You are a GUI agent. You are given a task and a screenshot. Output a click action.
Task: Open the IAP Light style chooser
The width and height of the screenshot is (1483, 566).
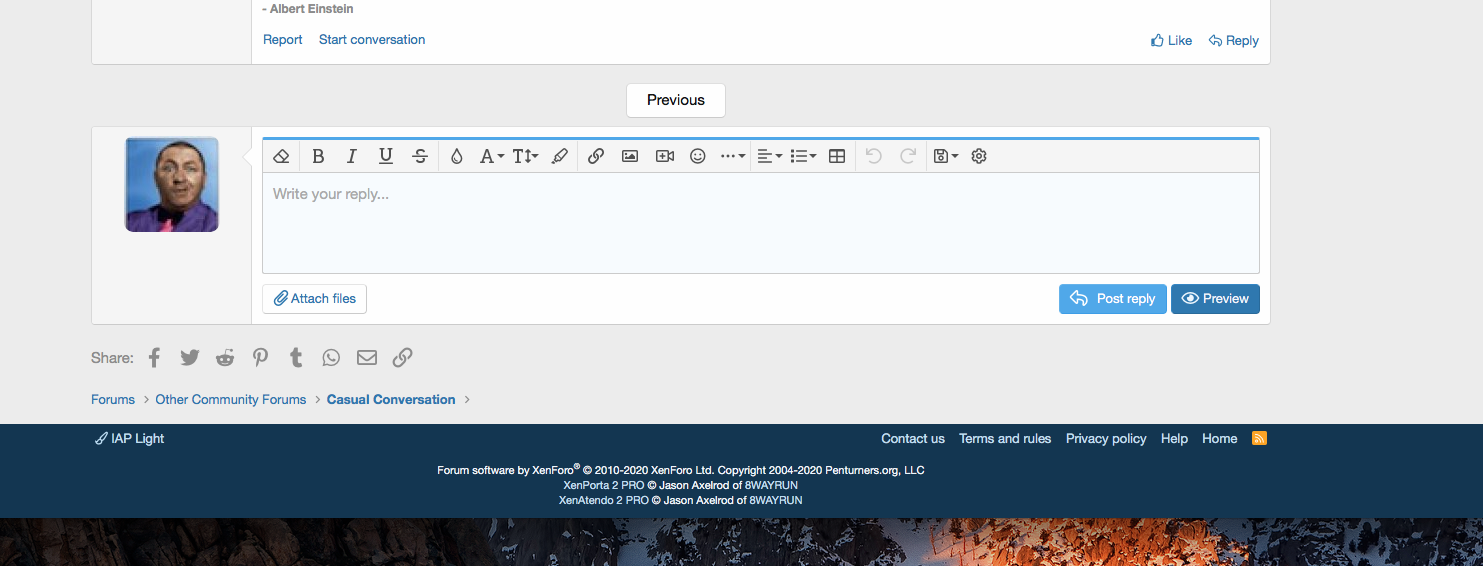click(x=130, y=439)
